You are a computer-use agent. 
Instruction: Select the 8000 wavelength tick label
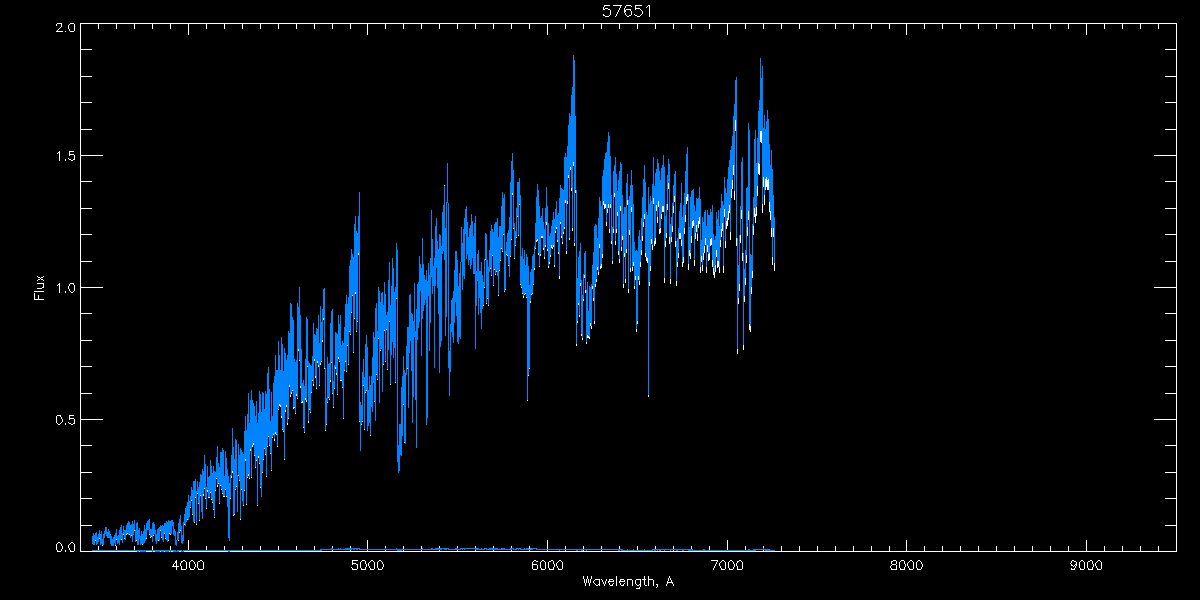point(906,565)
